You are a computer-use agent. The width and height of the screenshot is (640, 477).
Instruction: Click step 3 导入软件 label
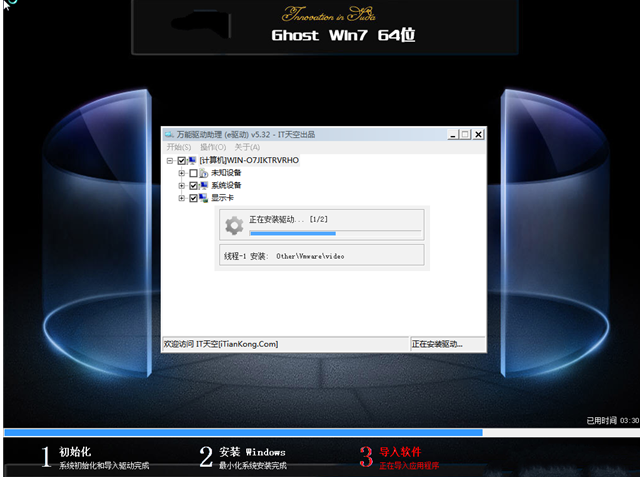[400, 452]
